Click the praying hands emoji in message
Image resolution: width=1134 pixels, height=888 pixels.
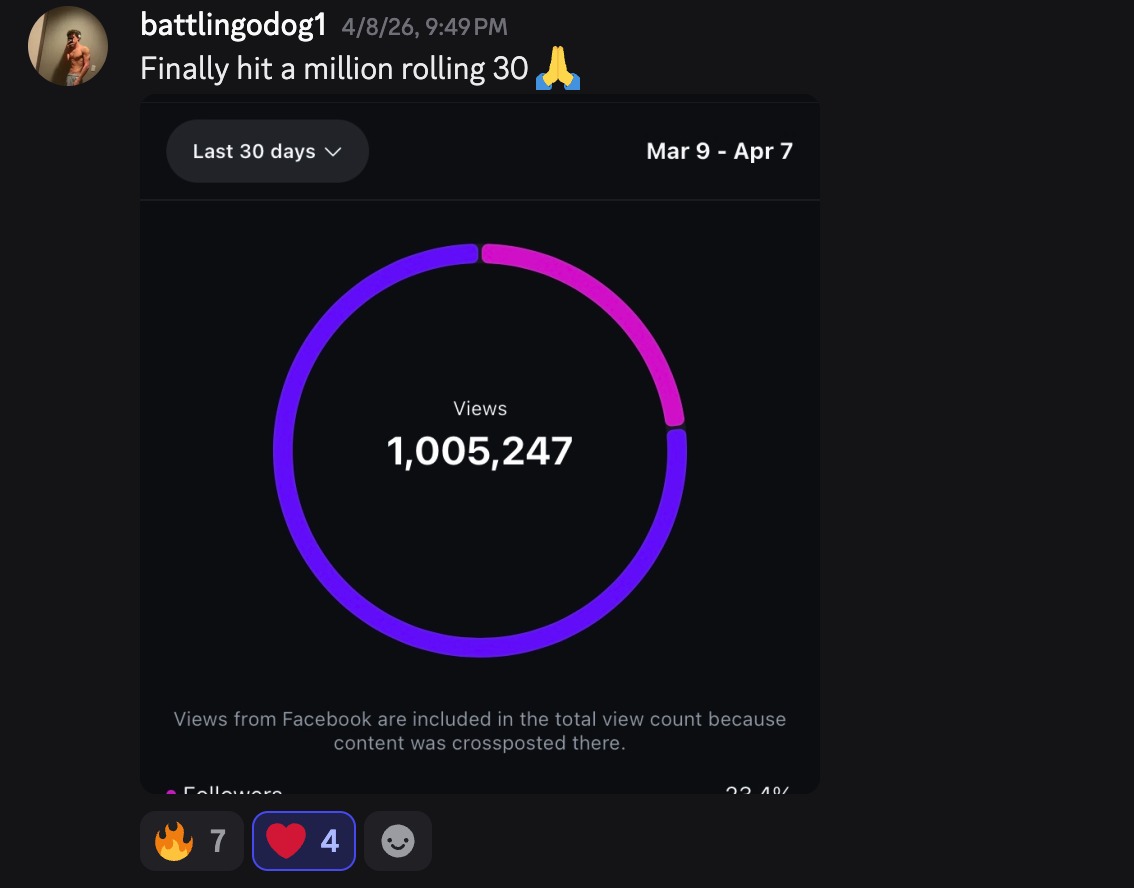tap(558, 68)
